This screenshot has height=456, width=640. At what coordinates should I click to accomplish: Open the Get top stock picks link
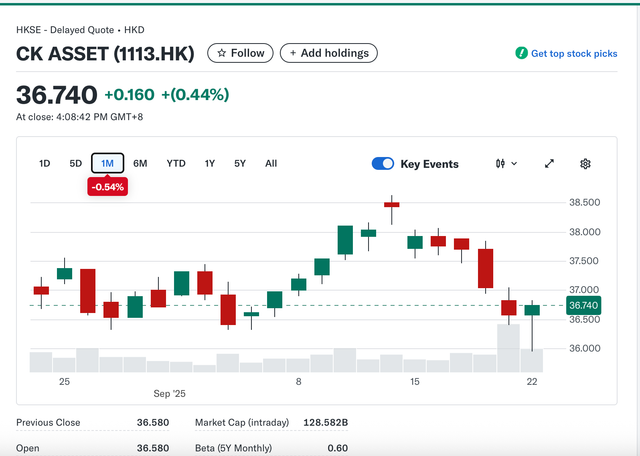click(x=574, y=53)
